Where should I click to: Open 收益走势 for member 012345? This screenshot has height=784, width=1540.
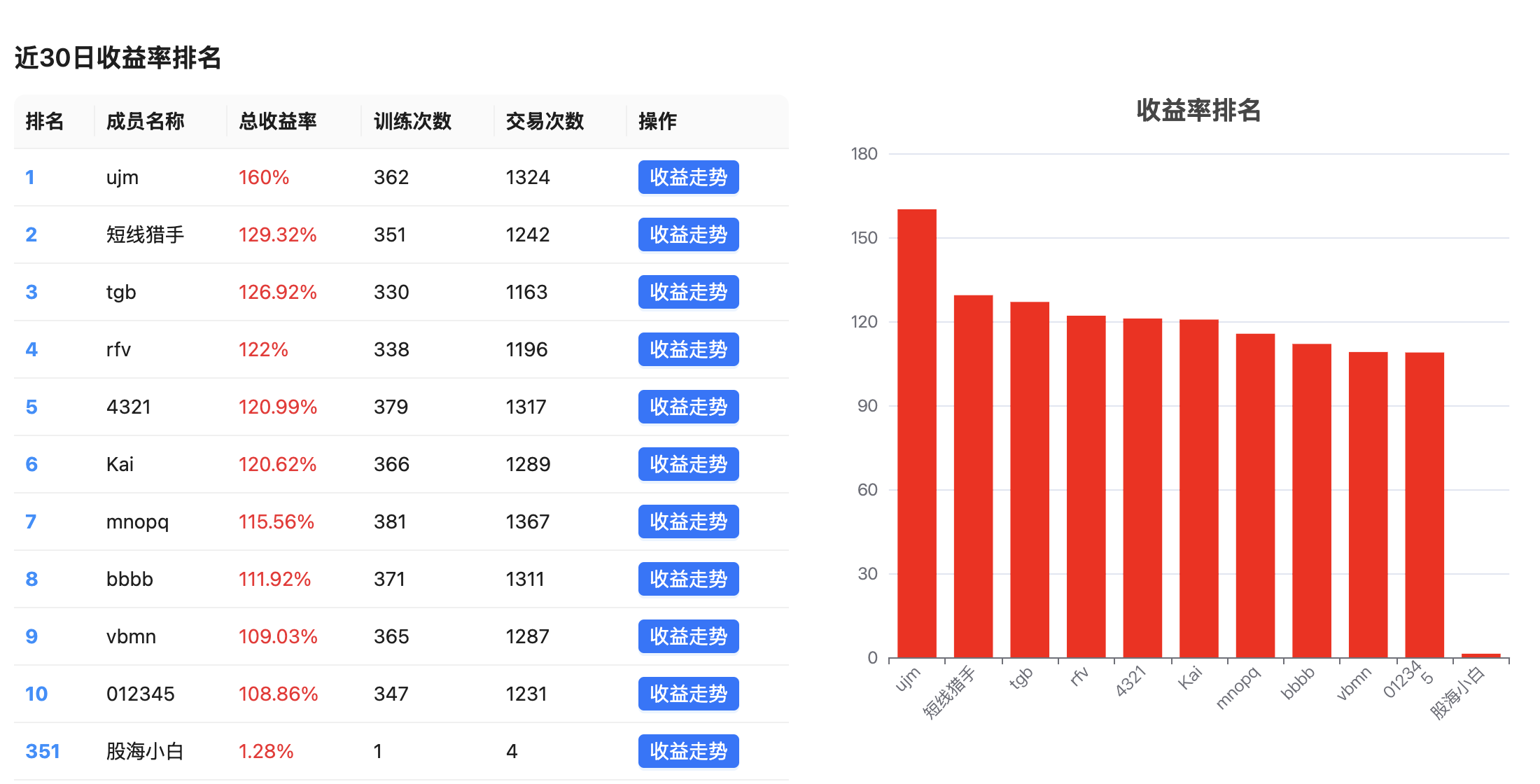click(x=688, y=694)
